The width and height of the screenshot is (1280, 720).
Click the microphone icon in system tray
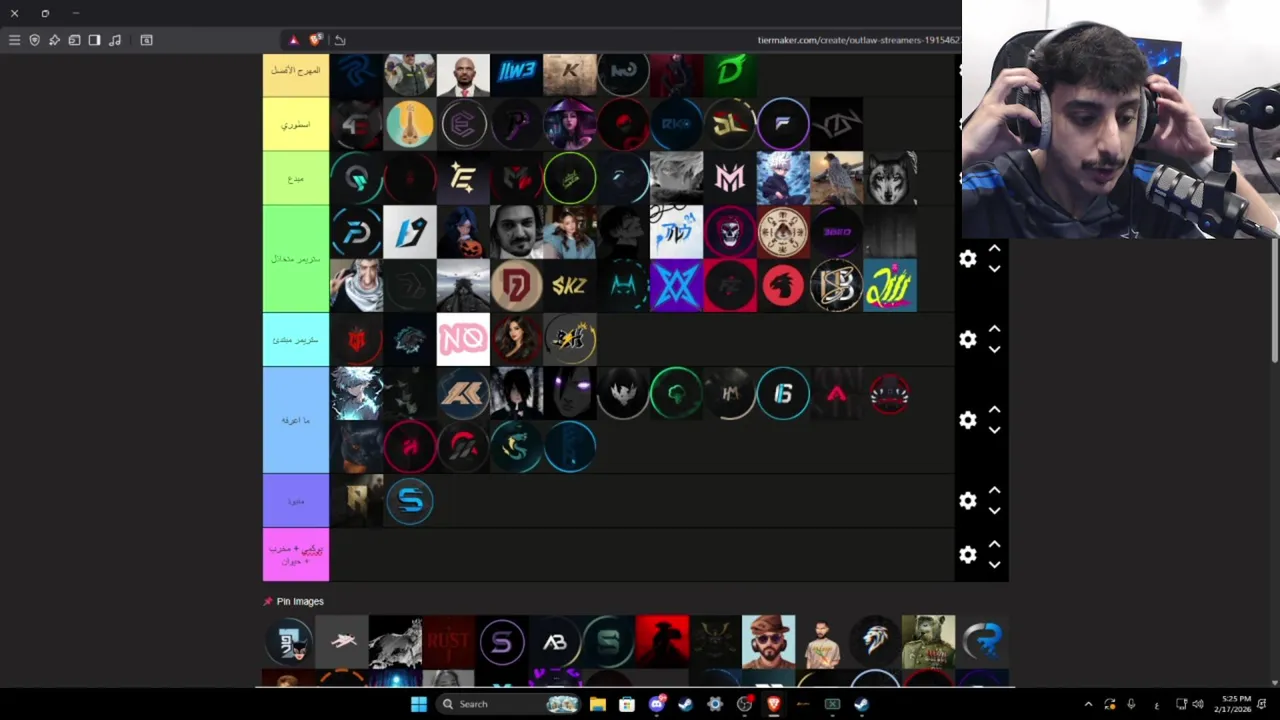[x=1131, y=704]
